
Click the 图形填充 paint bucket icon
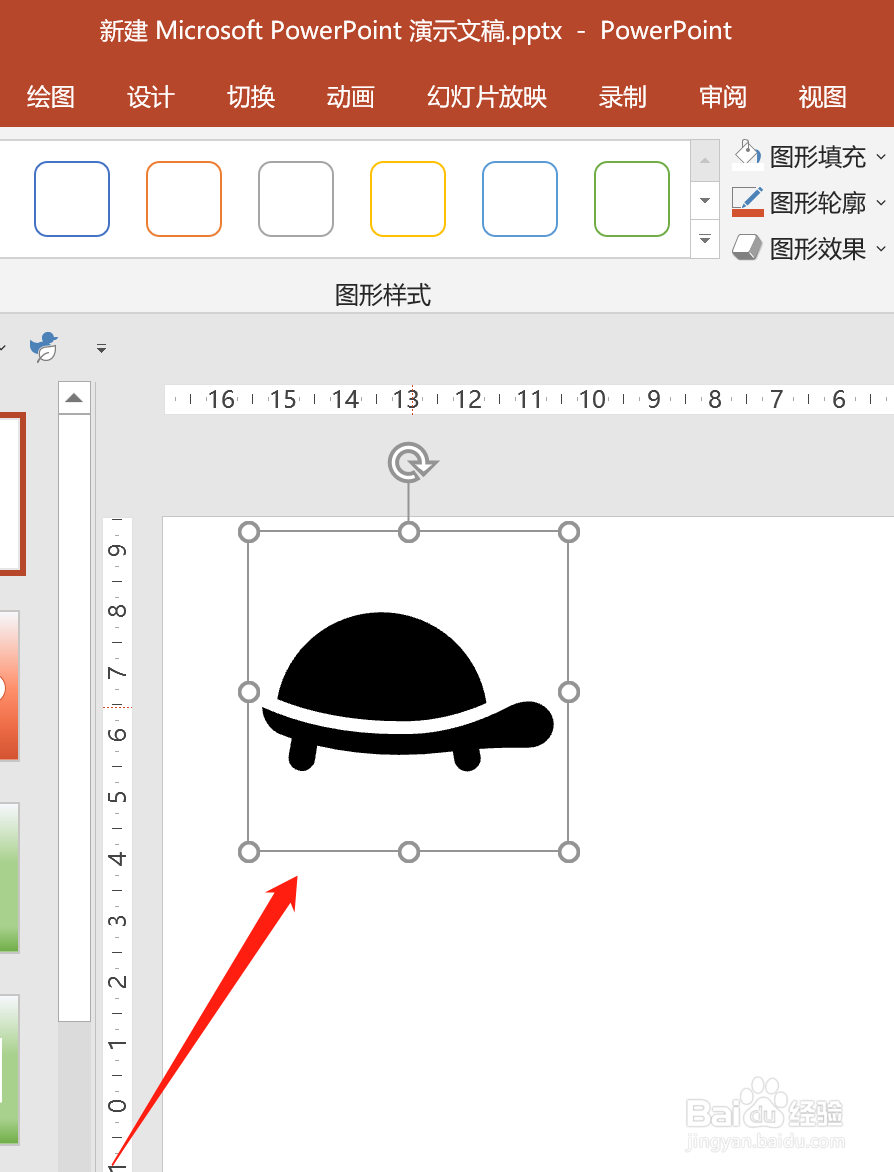click(747, 155)
